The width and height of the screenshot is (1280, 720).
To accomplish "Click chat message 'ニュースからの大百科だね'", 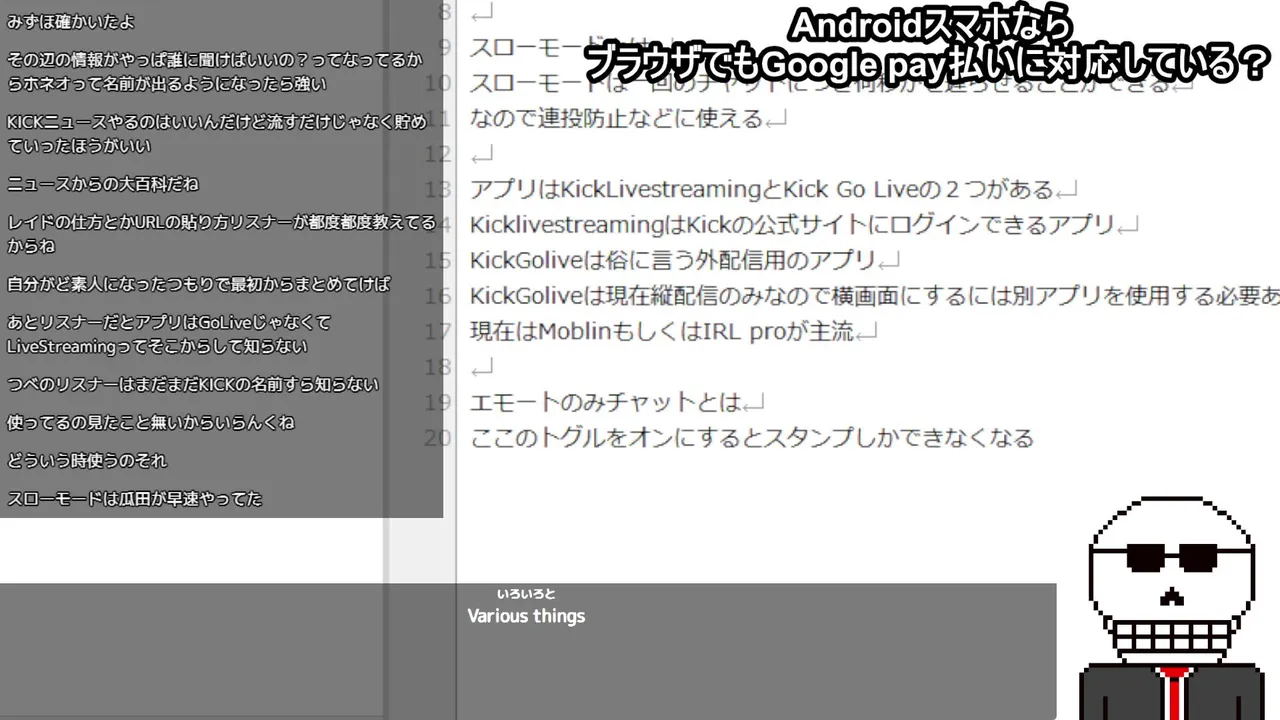I will (x=103, y=184).
